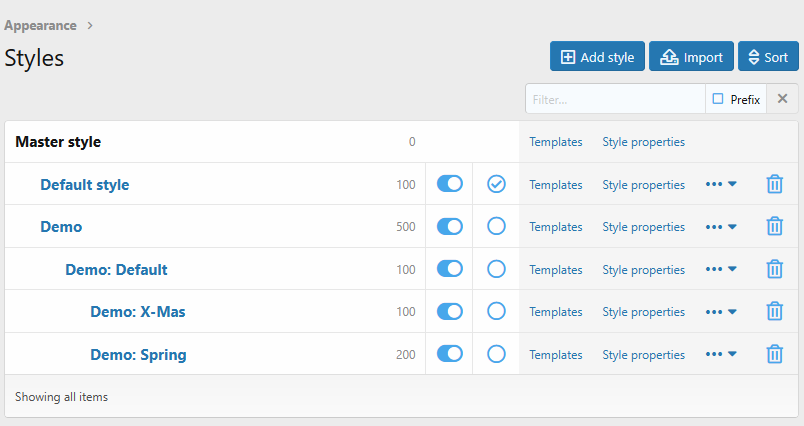Open the more options dropdown for Demo: Spring
804x426 pixels.
pos(721,354)
